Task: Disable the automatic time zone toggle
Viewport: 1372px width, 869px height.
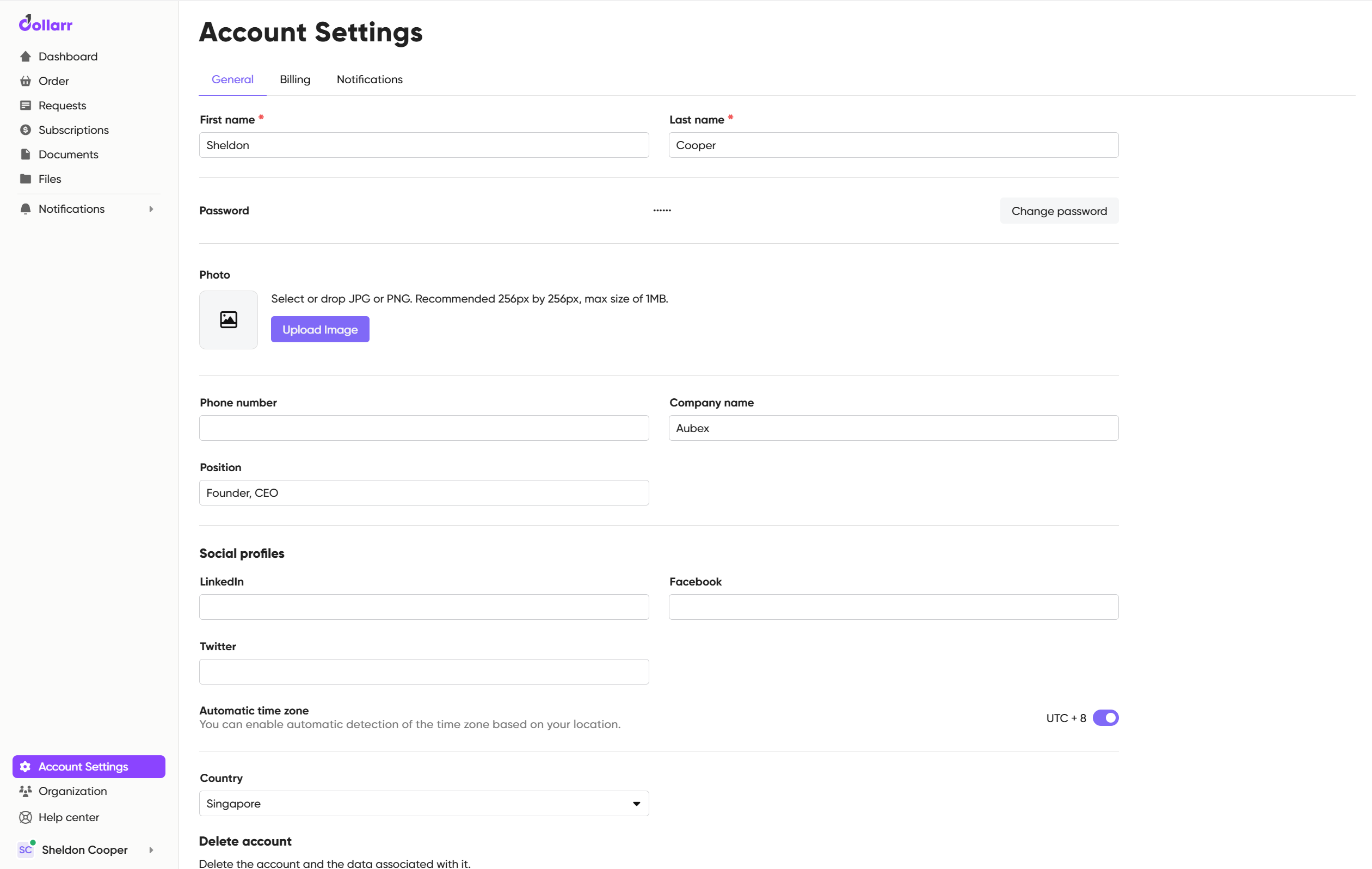Action: (x=1105, y=718)
